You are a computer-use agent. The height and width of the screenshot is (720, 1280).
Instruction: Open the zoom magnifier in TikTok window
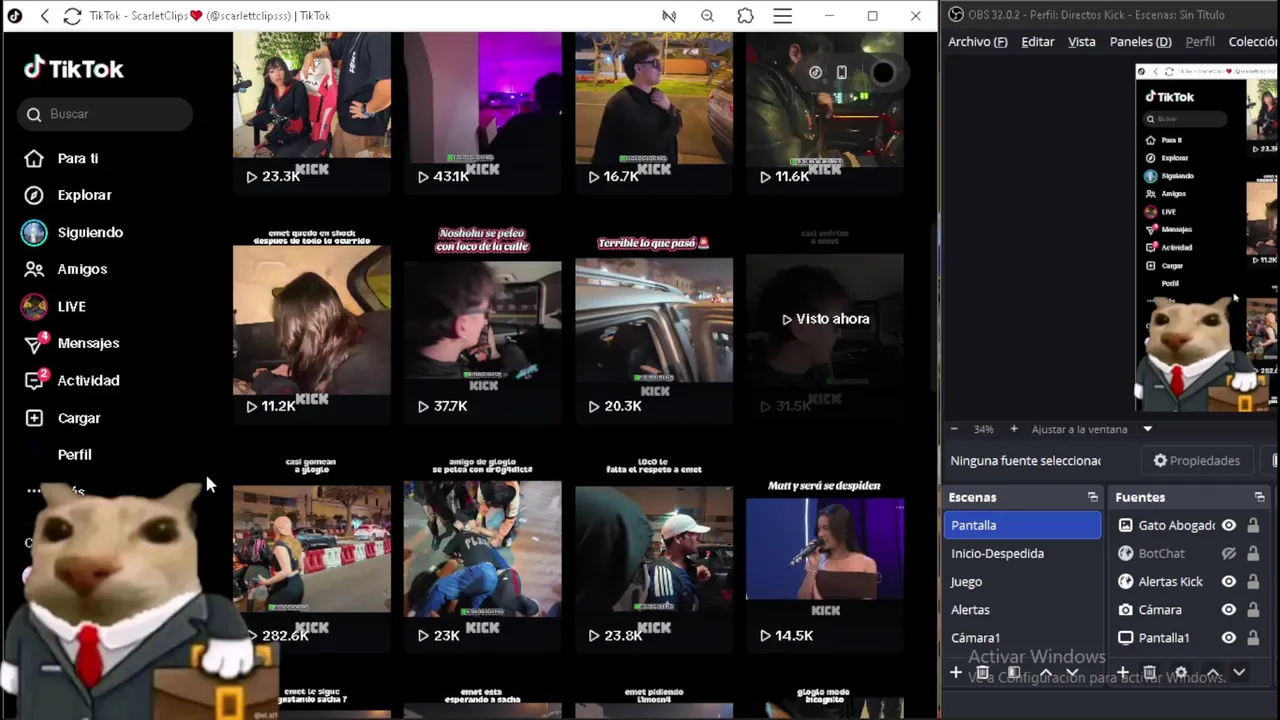tap(707, 16)
